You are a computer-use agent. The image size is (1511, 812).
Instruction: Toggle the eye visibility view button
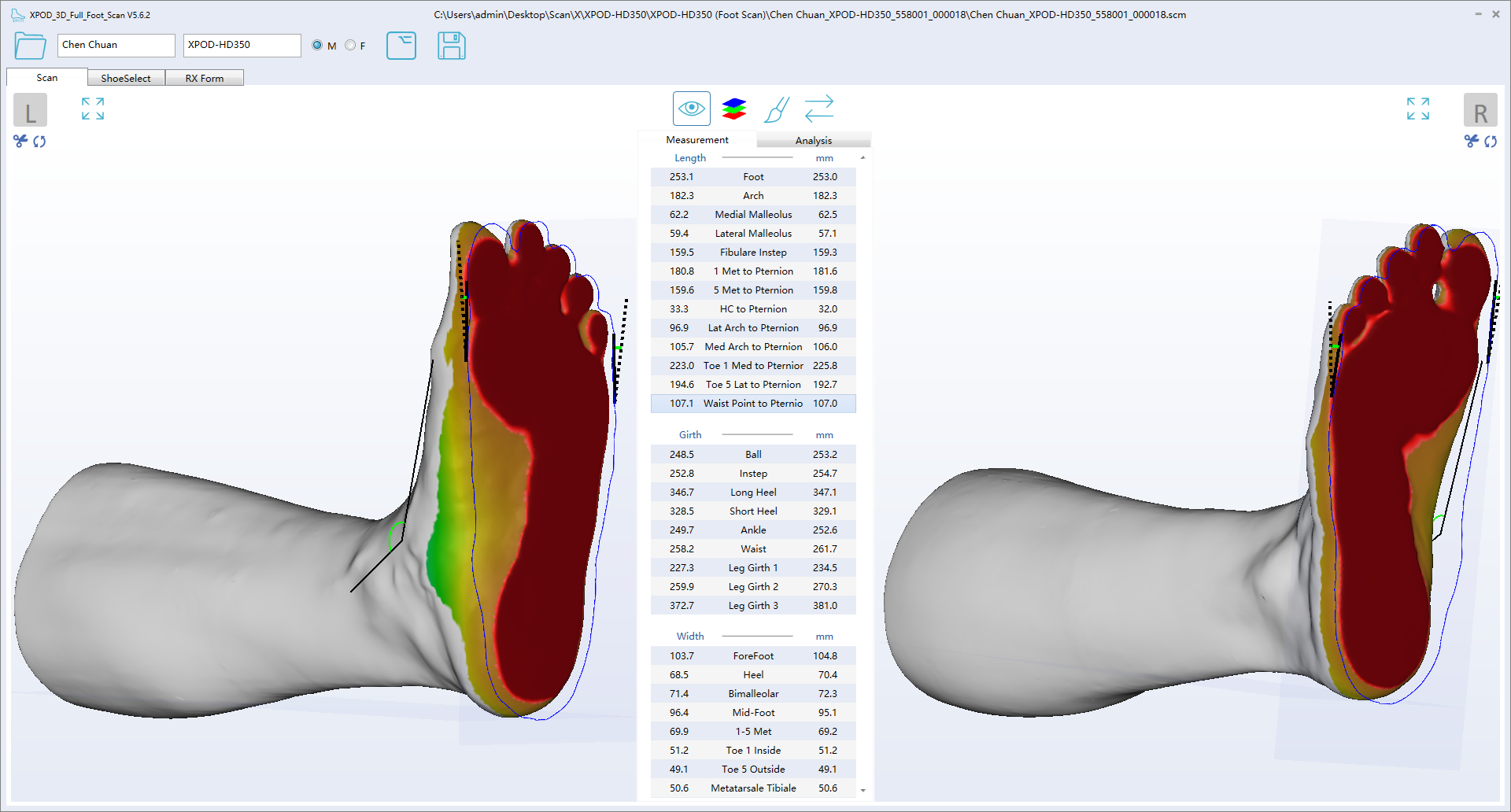pyautogui.click(x=691, y=109)
